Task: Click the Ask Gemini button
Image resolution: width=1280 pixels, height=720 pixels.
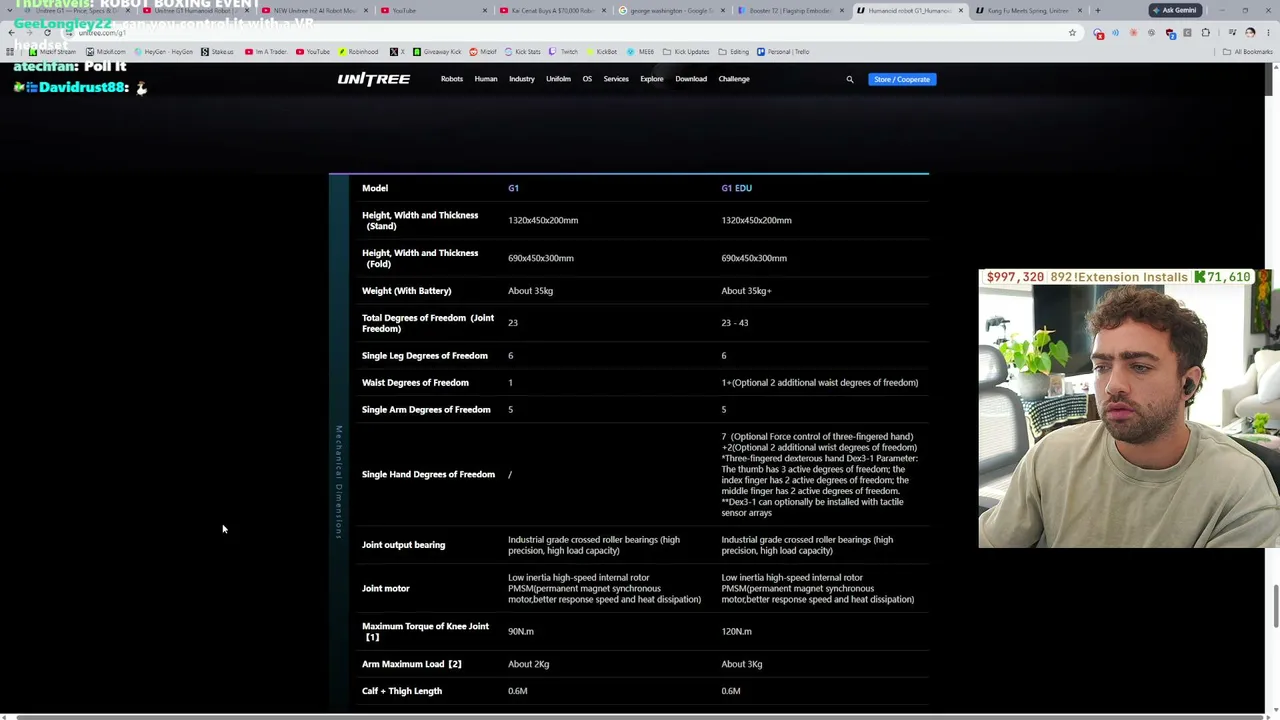Action: (1174, 10)
